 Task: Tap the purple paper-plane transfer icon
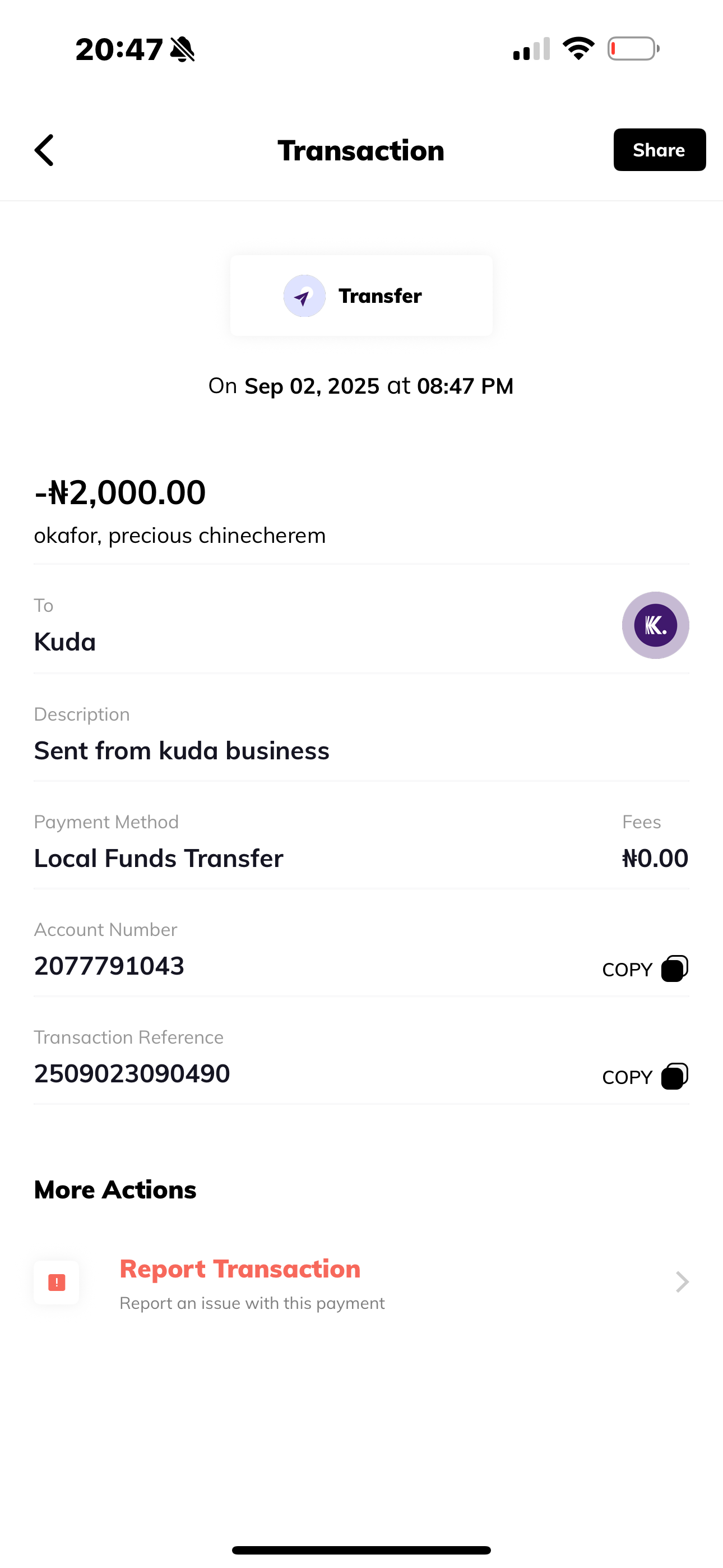pos(304,296)
